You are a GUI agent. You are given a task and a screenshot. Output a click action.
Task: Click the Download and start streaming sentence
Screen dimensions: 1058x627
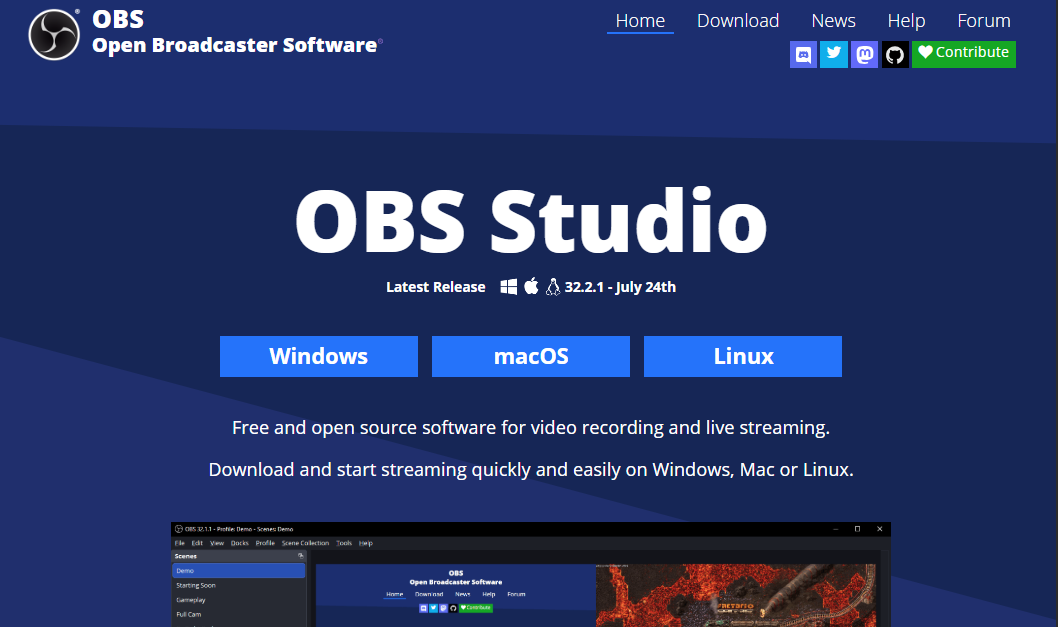531,470
